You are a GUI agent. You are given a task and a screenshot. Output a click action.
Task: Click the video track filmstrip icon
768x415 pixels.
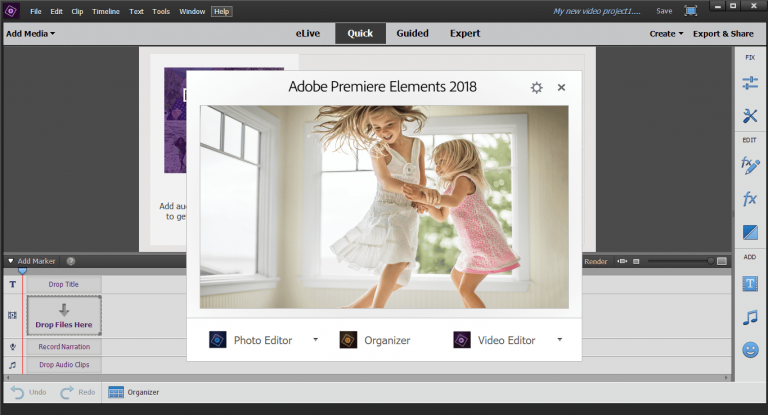point(12,315)
